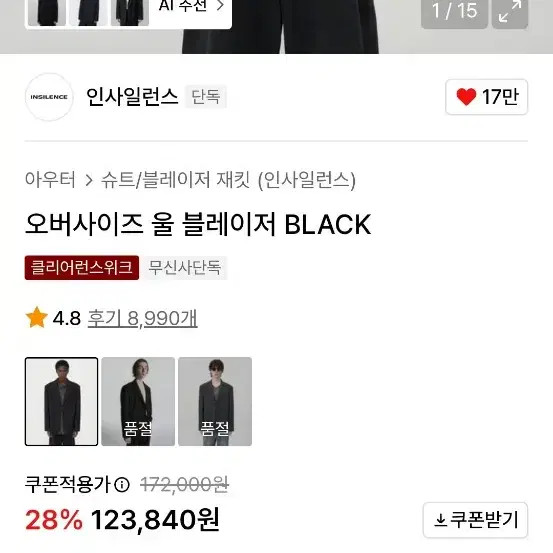Image resolution: width=553 pixels, height=553 pixels.
Task: Open fullscreen image expand icon
Action: (510, 11)
